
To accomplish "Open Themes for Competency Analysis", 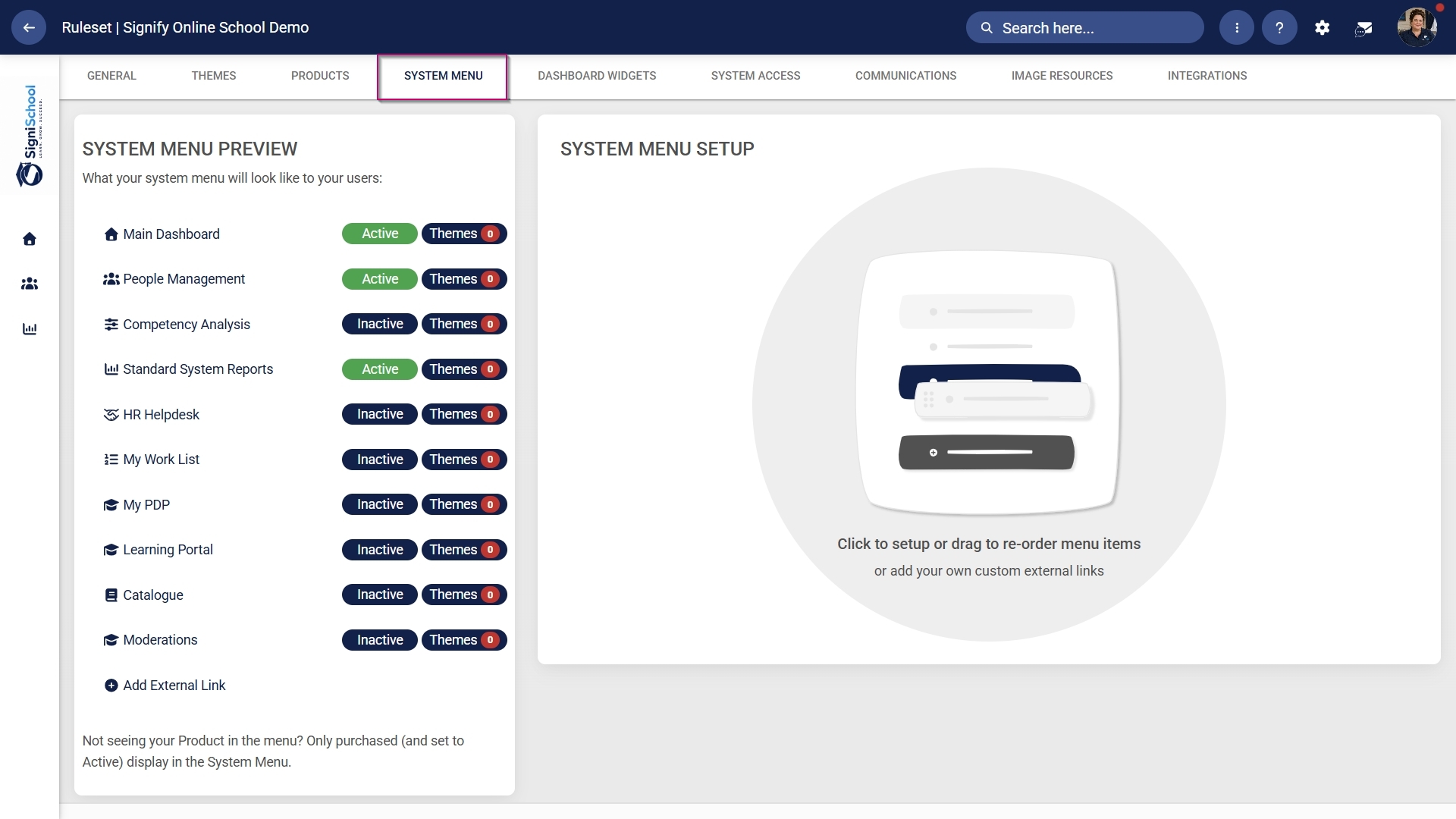I will (x=464, y=324).
